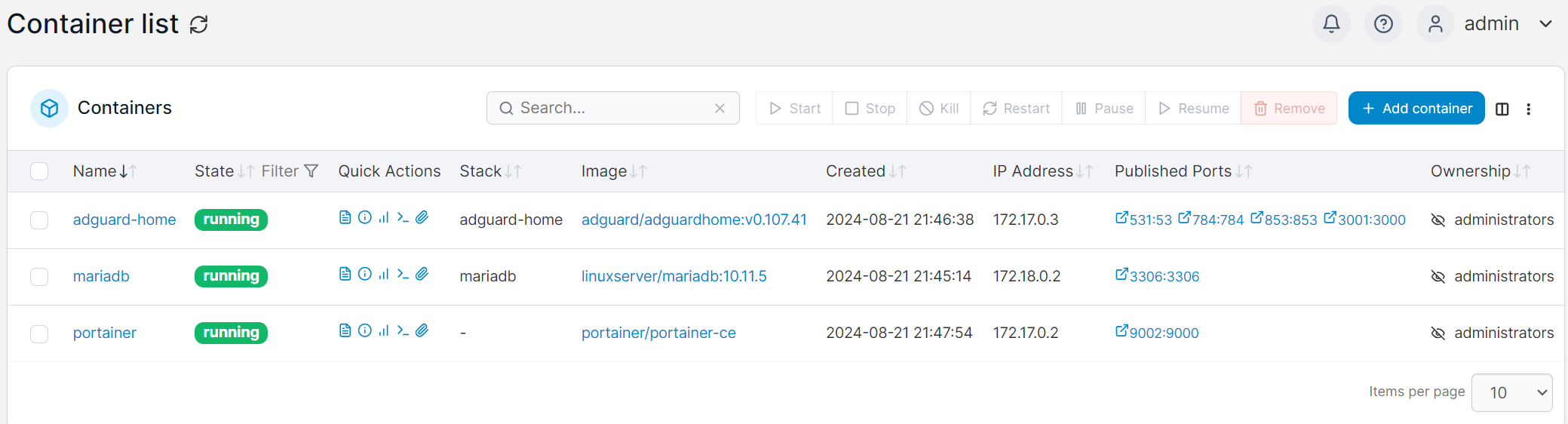View logs for portainer

point(345,330)
